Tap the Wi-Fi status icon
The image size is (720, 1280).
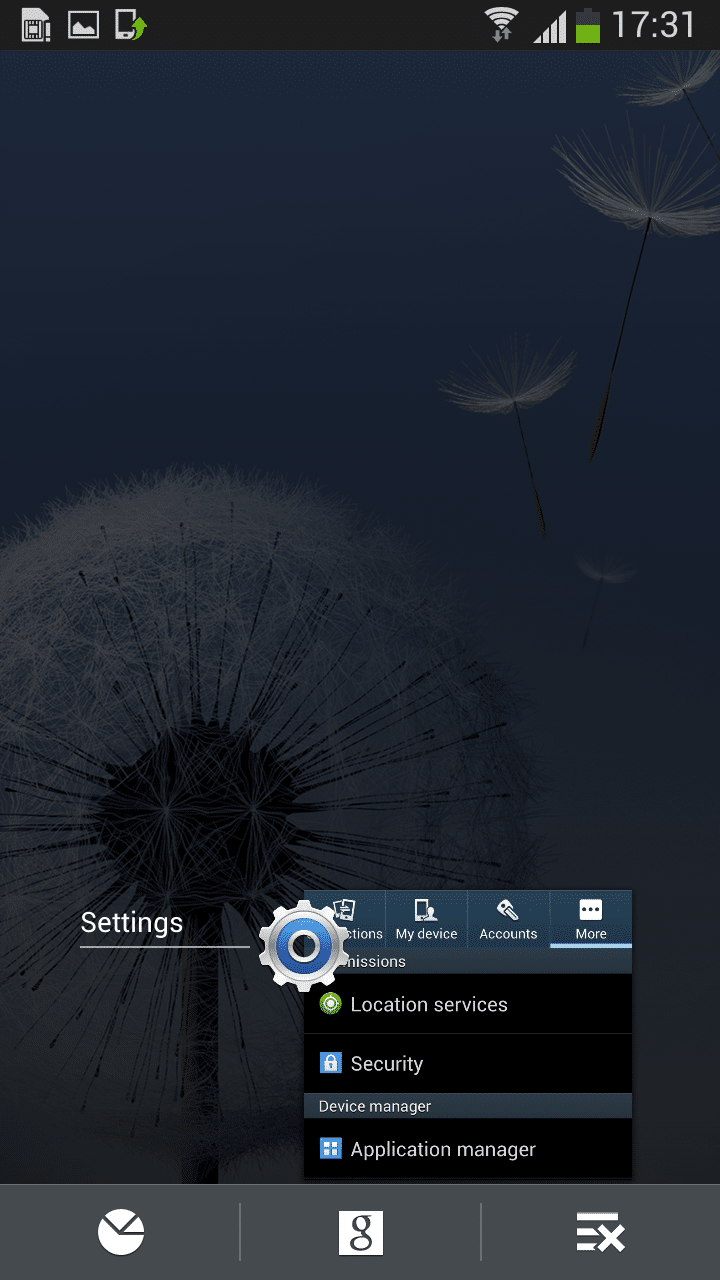pyautogui.click(x=500, y=24)
